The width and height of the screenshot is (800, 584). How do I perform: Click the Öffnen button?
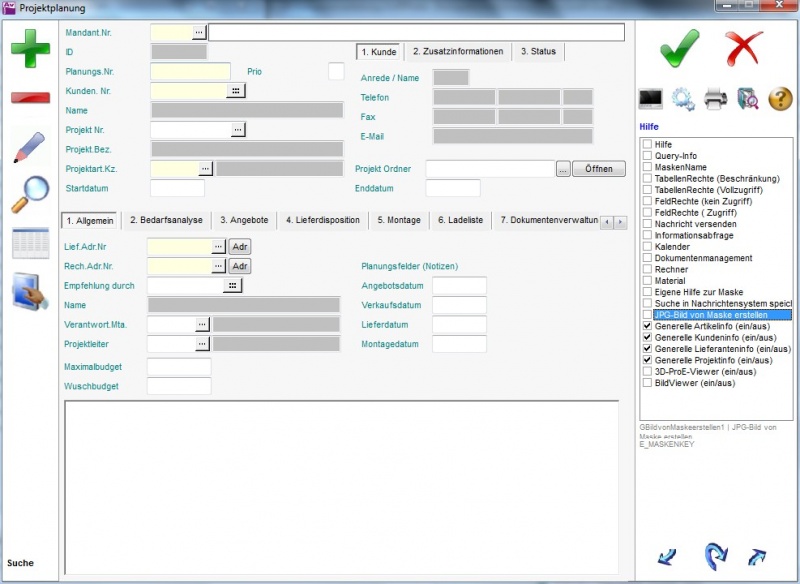pos(598,169)
